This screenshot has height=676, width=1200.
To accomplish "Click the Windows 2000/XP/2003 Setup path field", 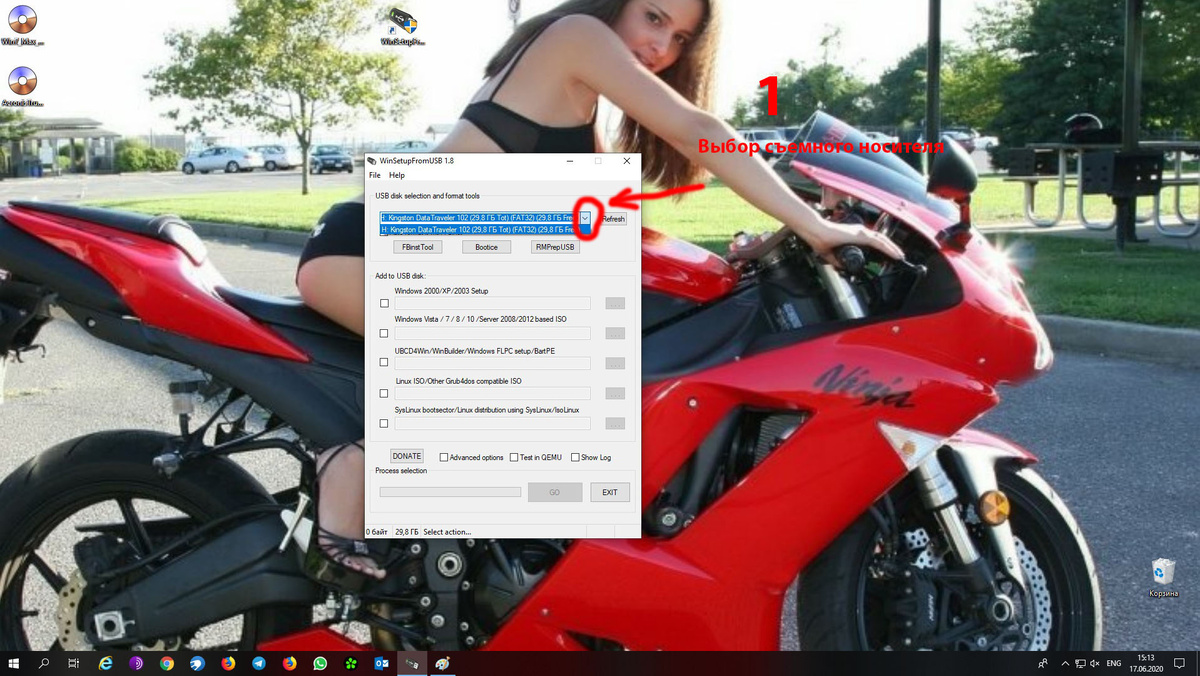I will [492, 303].
